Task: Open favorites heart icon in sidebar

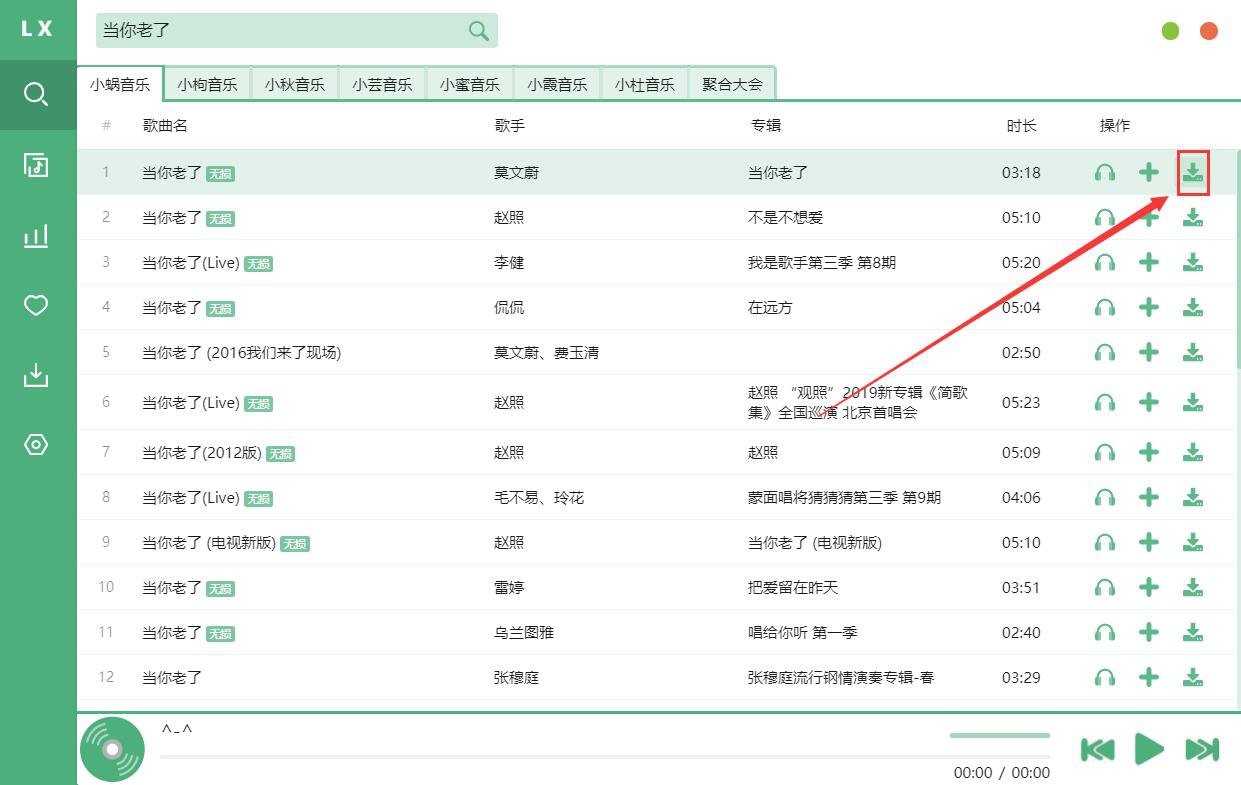Action: [x=36, y=306]
